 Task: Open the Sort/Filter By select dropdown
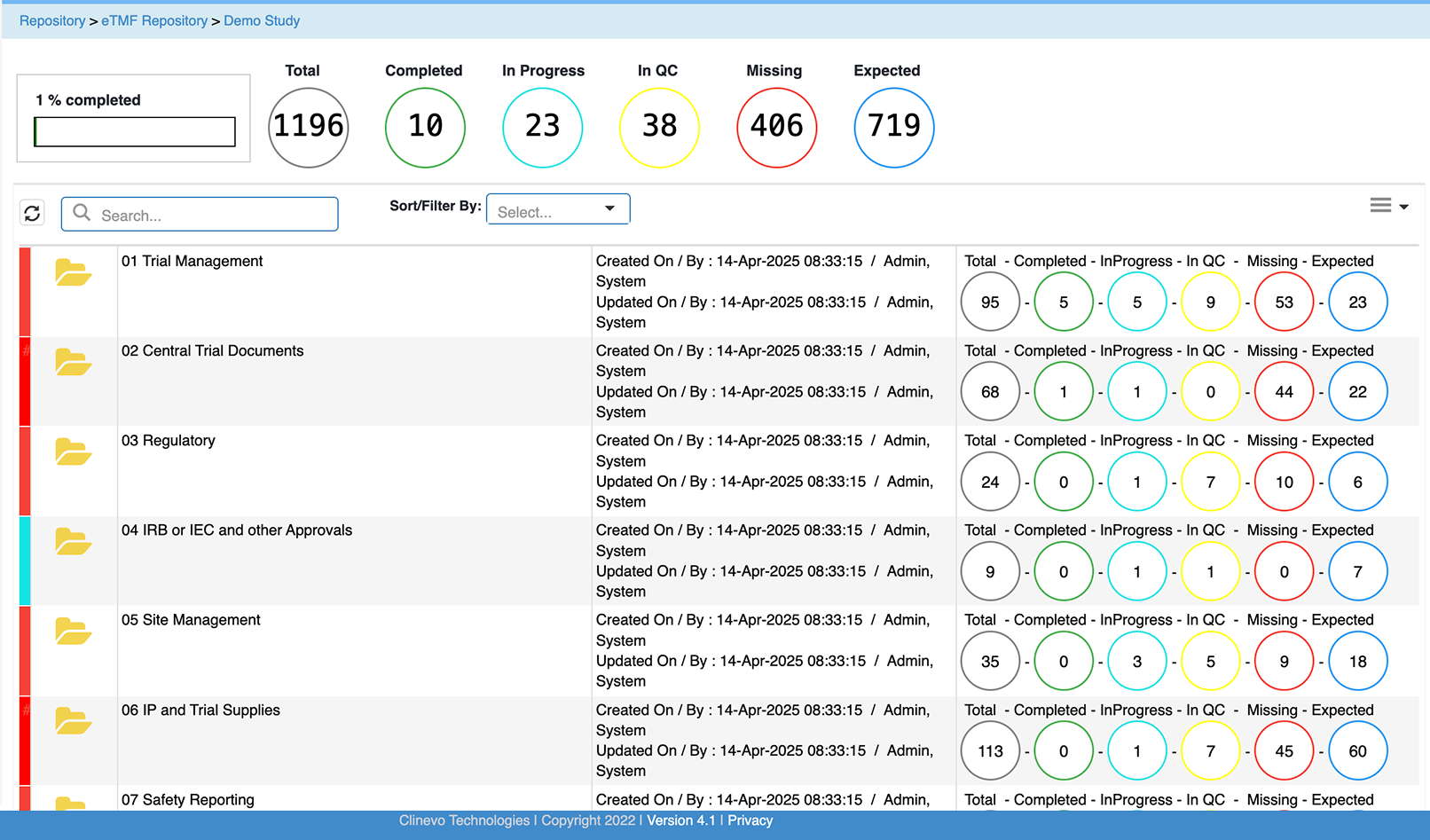tap(558, 209)
